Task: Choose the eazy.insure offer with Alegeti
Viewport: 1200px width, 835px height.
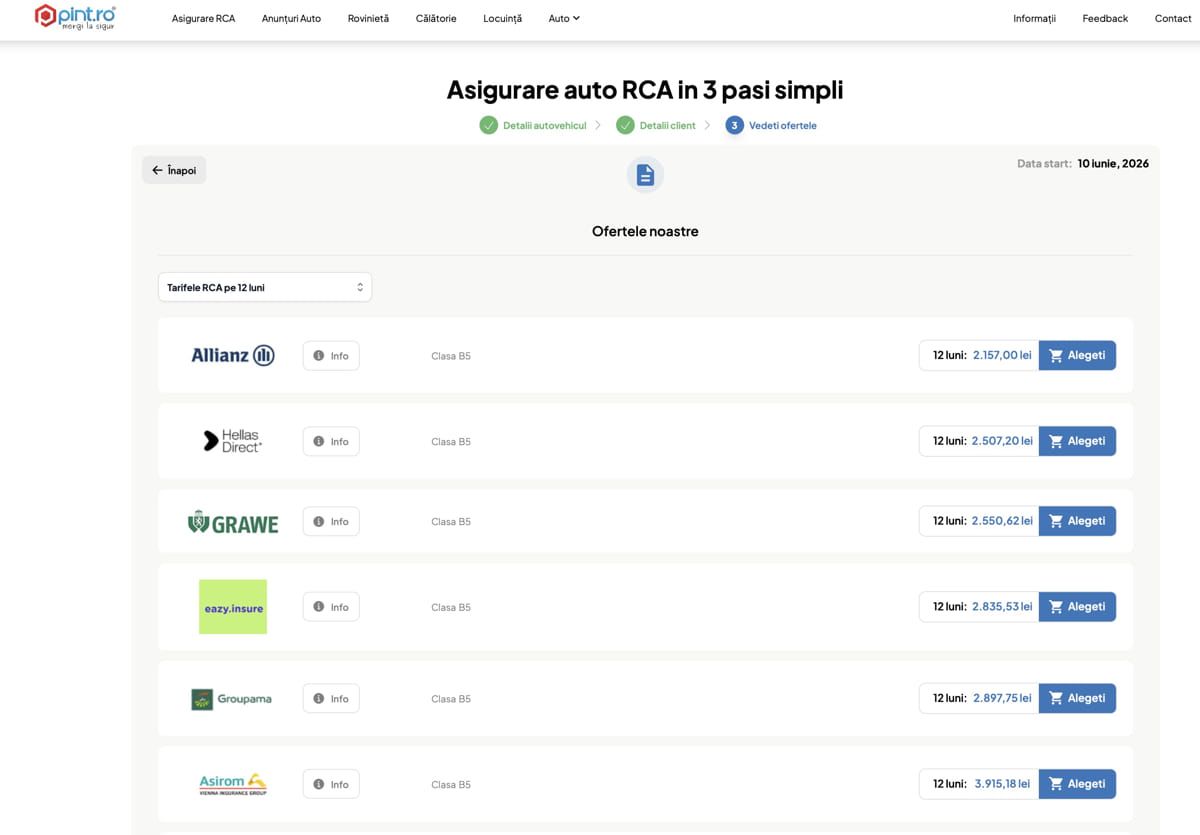Action: (1077, 607)
